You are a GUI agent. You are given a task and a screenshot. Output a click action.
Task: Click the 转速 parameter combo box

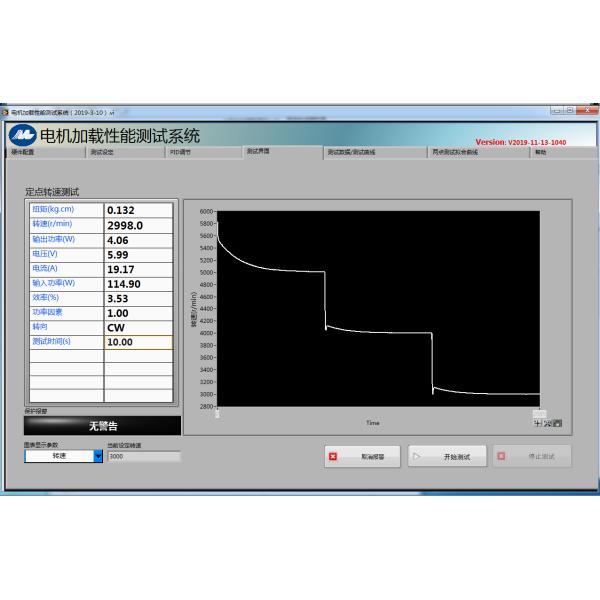58,456
